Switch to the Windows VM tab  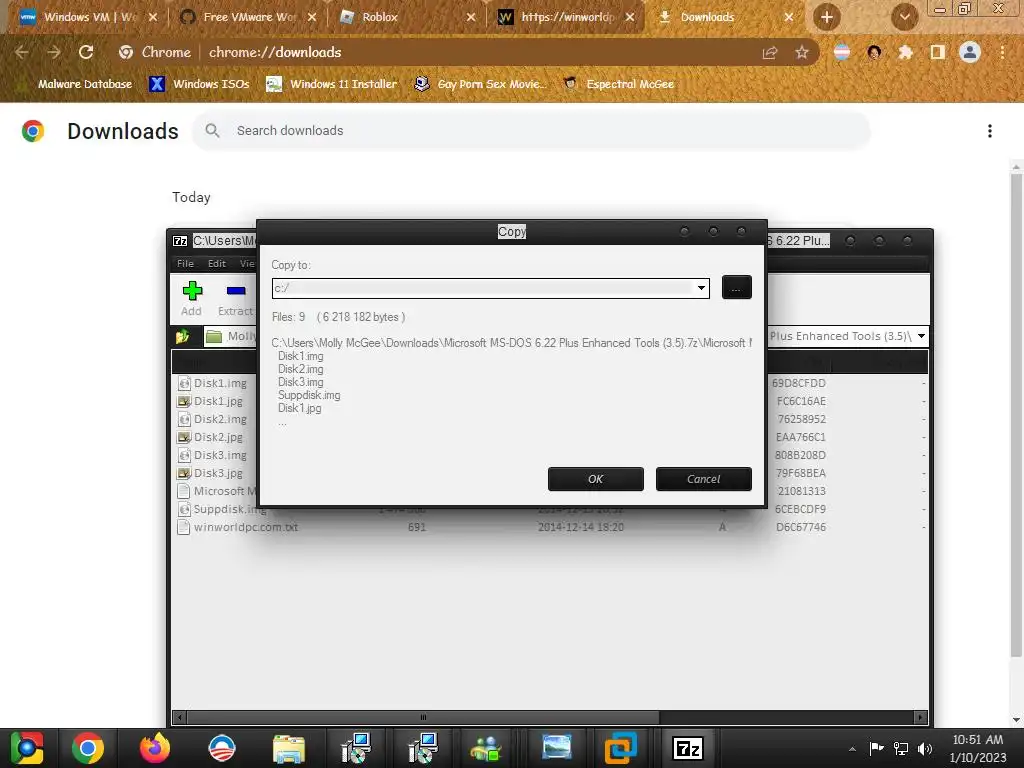click(89, 17)
